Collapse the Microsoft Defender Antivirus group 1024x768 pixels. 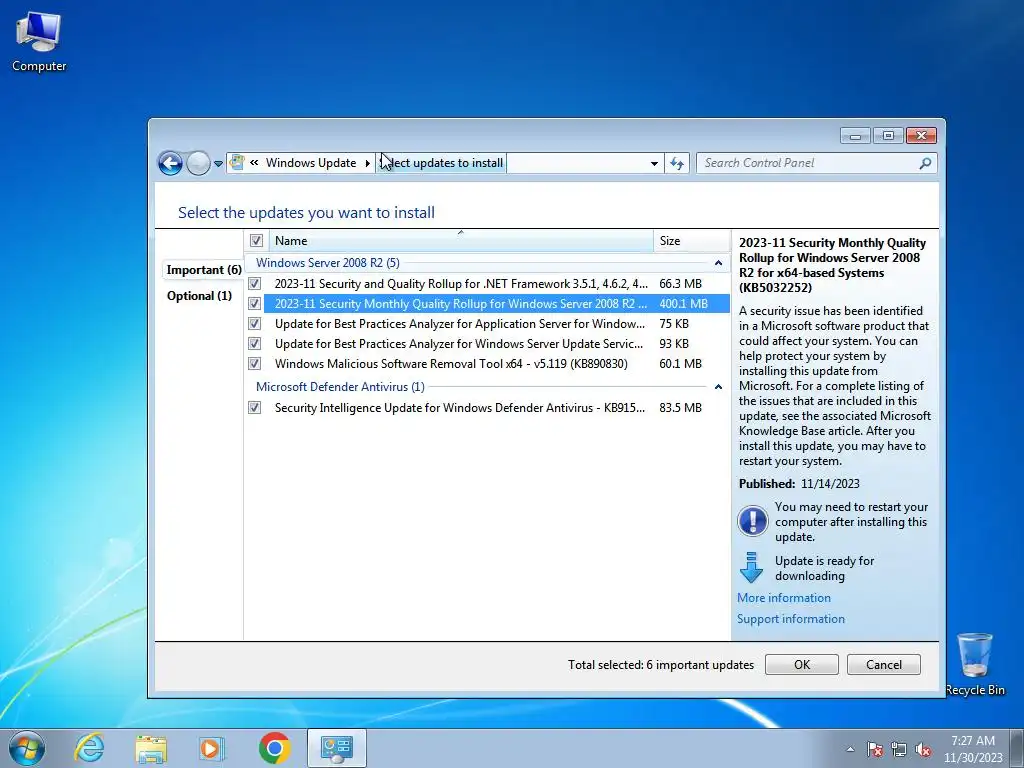click(718, 387)
